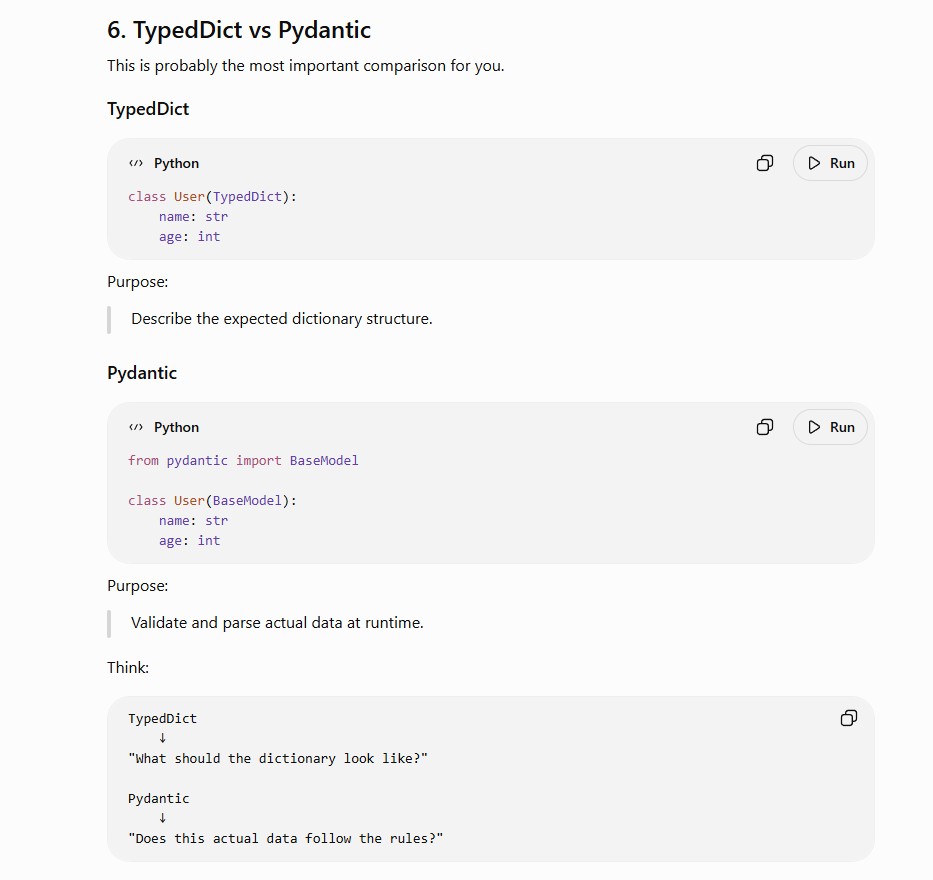
Task: Click quote 'Describe the expected dictionary structure.'
Action: 281,319
